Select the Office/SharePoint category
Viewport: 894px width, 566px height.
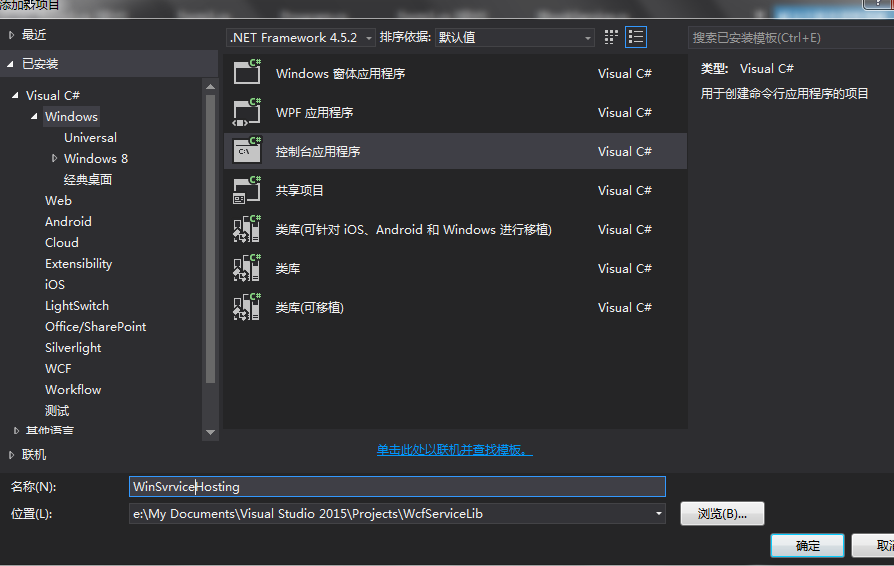click(95, 327)
